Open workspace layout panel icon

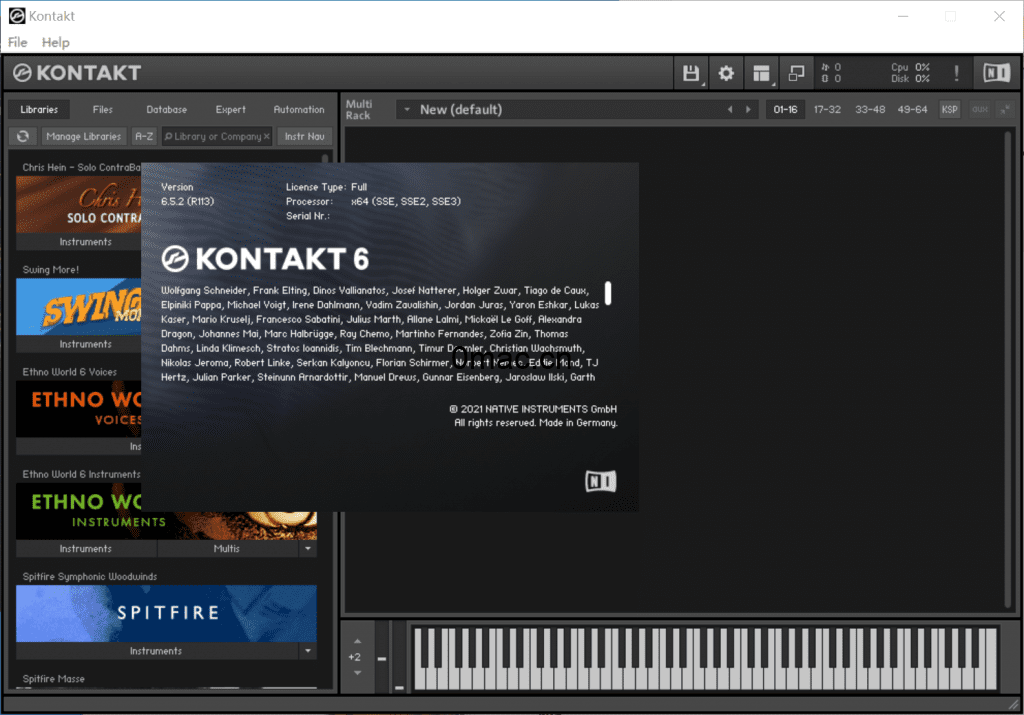click(x=761, y=73)
